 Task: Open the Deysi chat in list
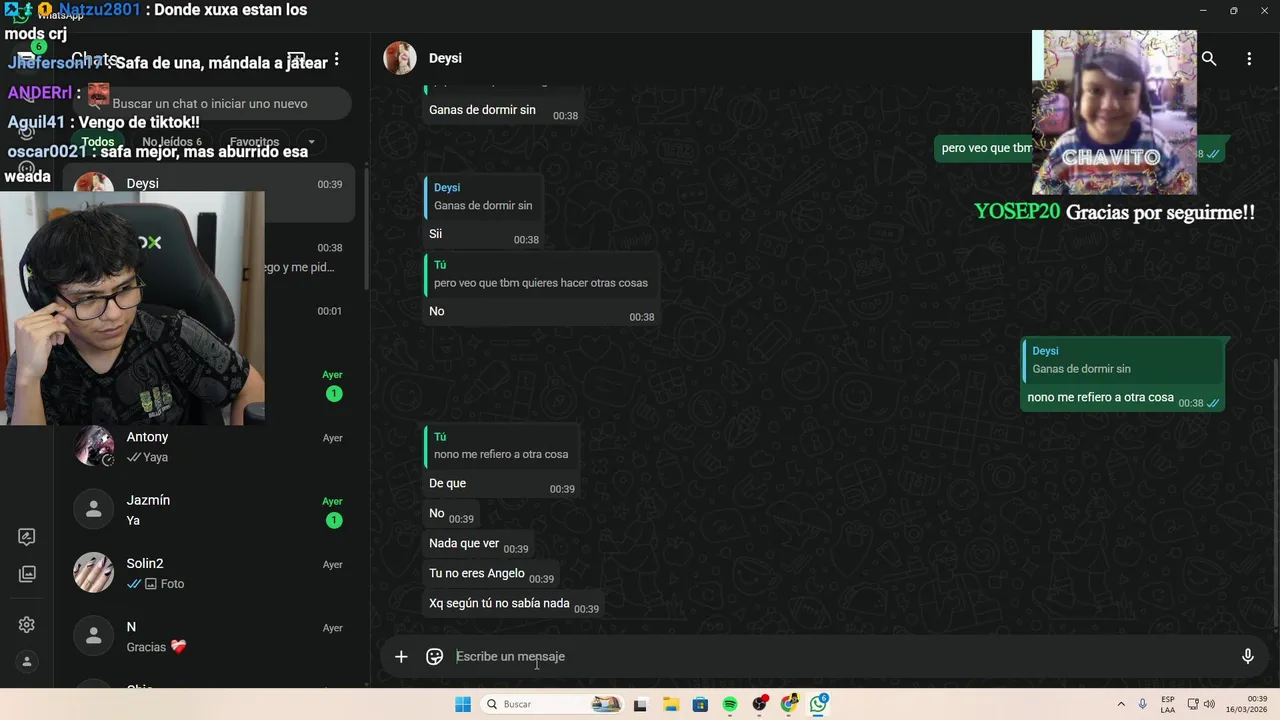[x=209, y=193]
